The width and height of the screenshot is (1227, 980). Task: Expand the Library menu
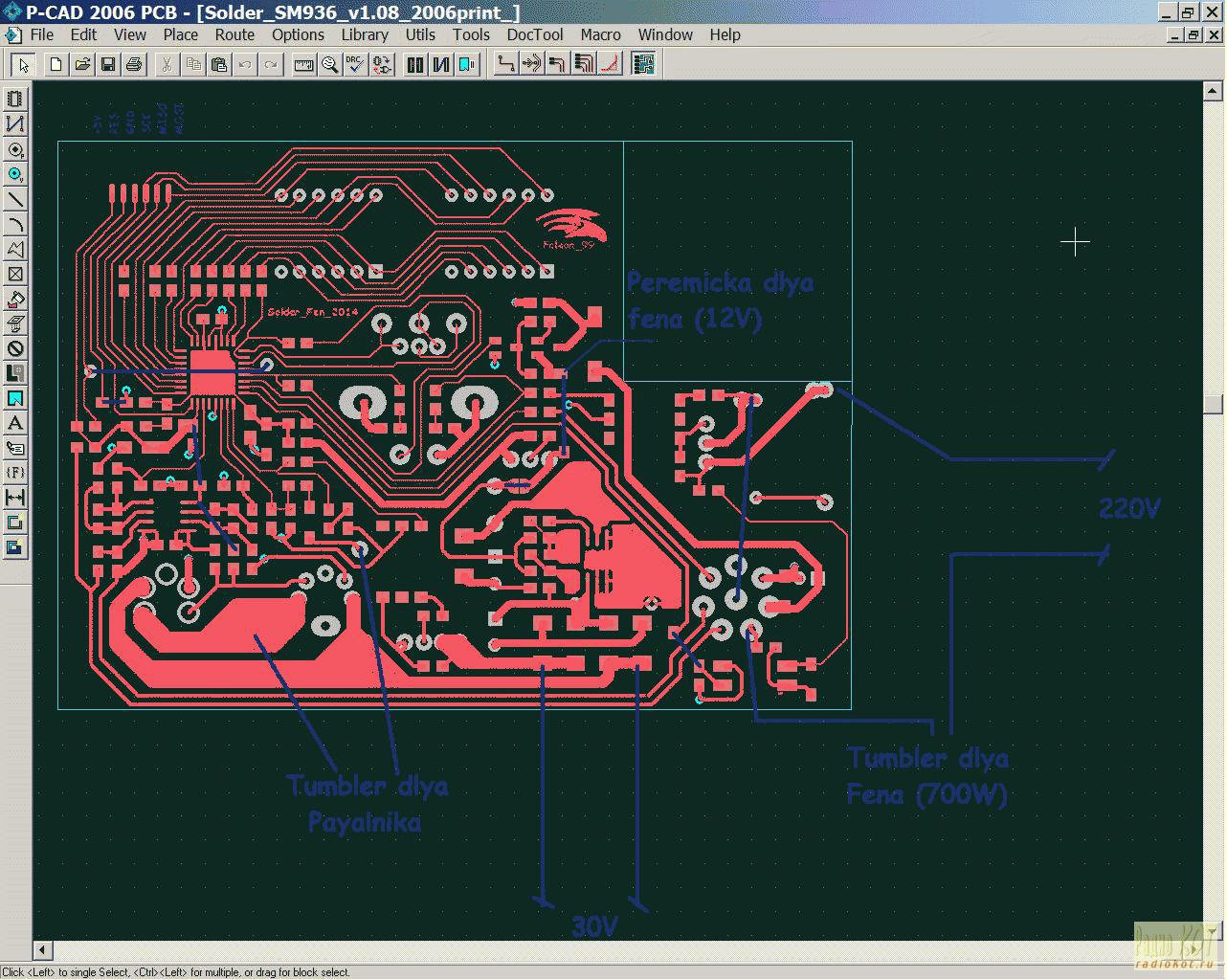[x=365, y=34]
